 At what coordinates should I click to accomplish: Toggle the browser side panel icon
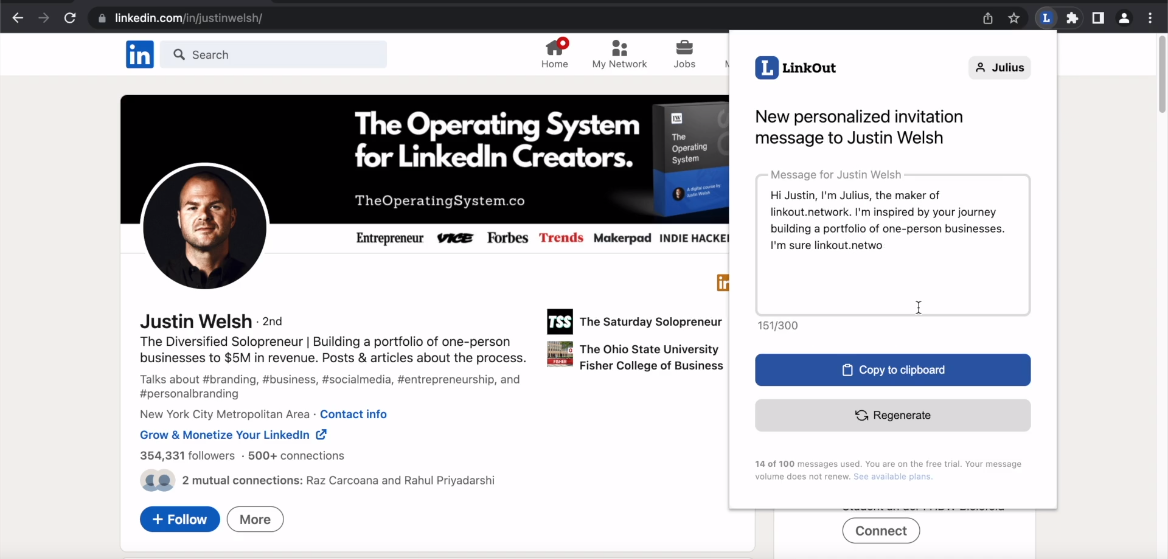tap(1098, 18)
